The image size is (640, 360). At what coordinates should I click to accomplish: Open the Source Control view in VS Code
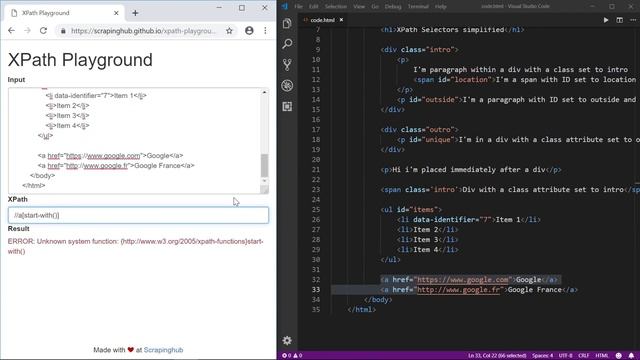287,64
